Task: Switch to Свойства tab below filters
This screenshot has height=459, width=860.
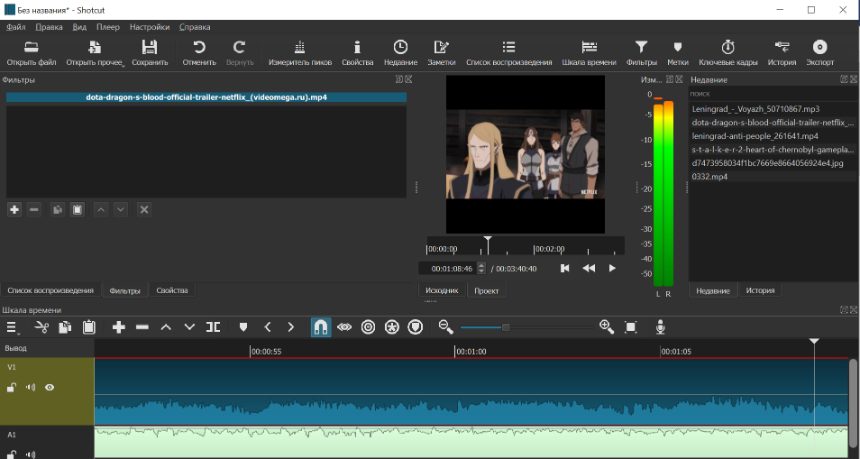Action: 172,290
